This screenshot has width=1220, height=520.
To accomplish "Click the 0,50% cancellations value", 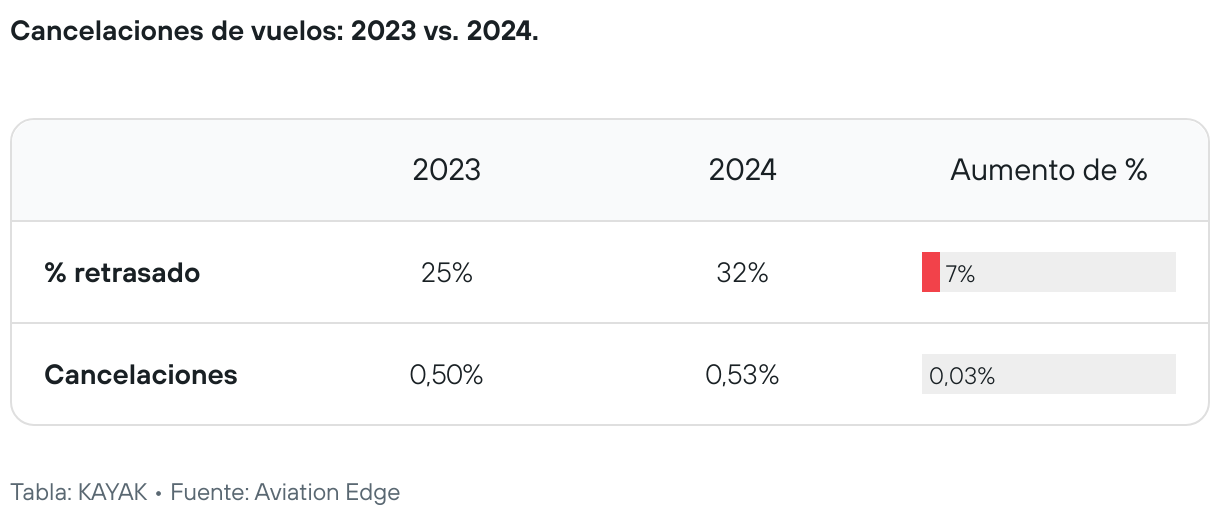I will pyautogui.click(x=446, y=375).
